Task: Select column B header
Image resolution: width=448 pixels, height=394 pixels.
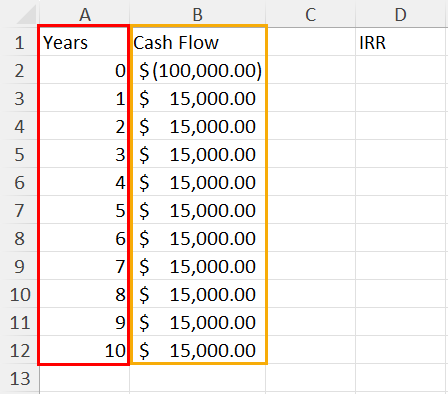Action: [198, 14]
